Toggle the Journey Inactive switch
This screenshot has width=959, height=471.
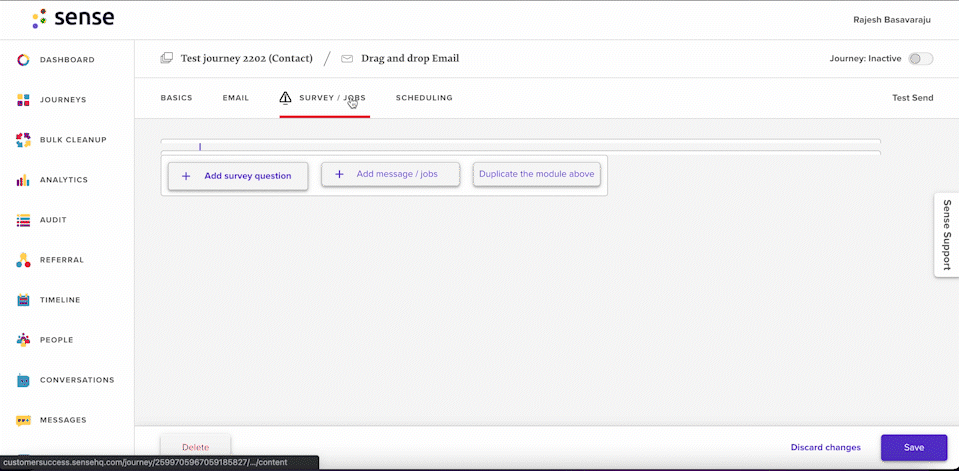click(920, 59)
